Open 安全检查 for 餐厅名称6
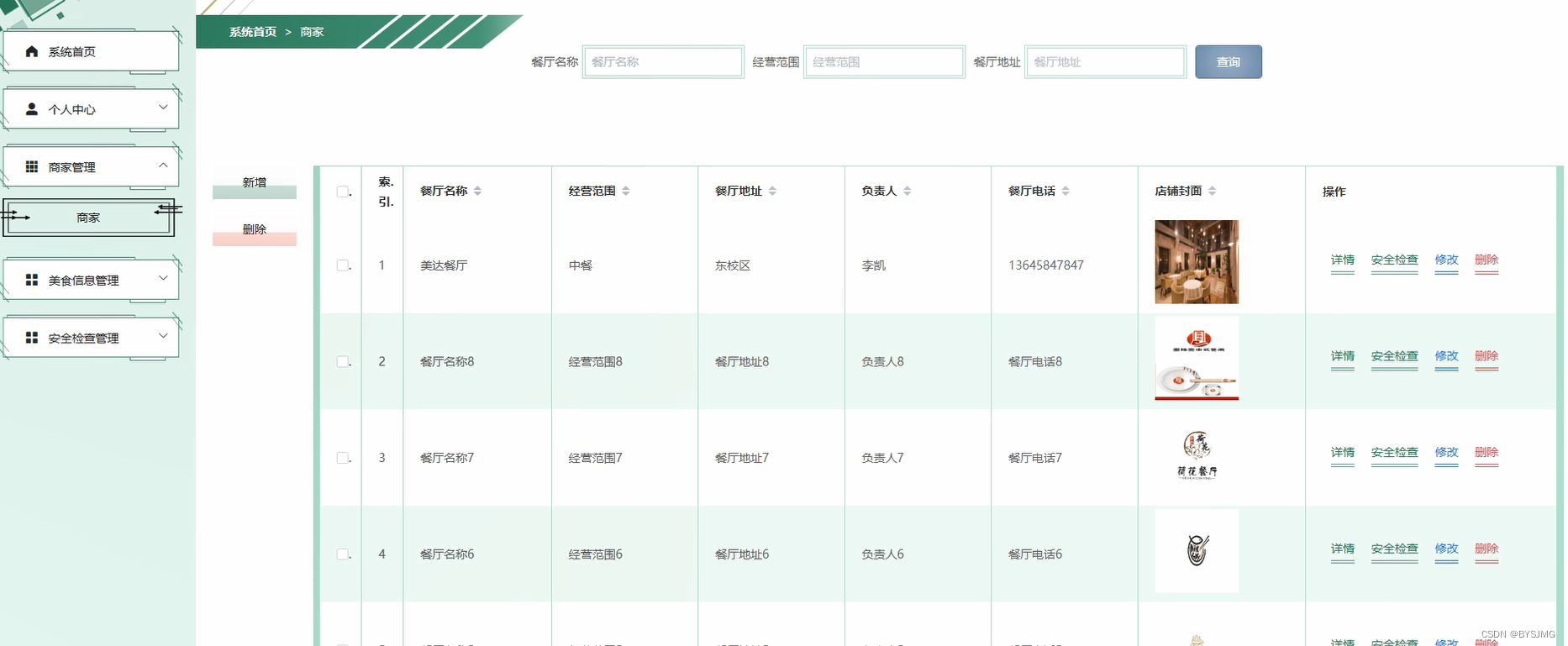This screenshot has height=646, width=1568. pyautogui.click(x=1395, y=549)
